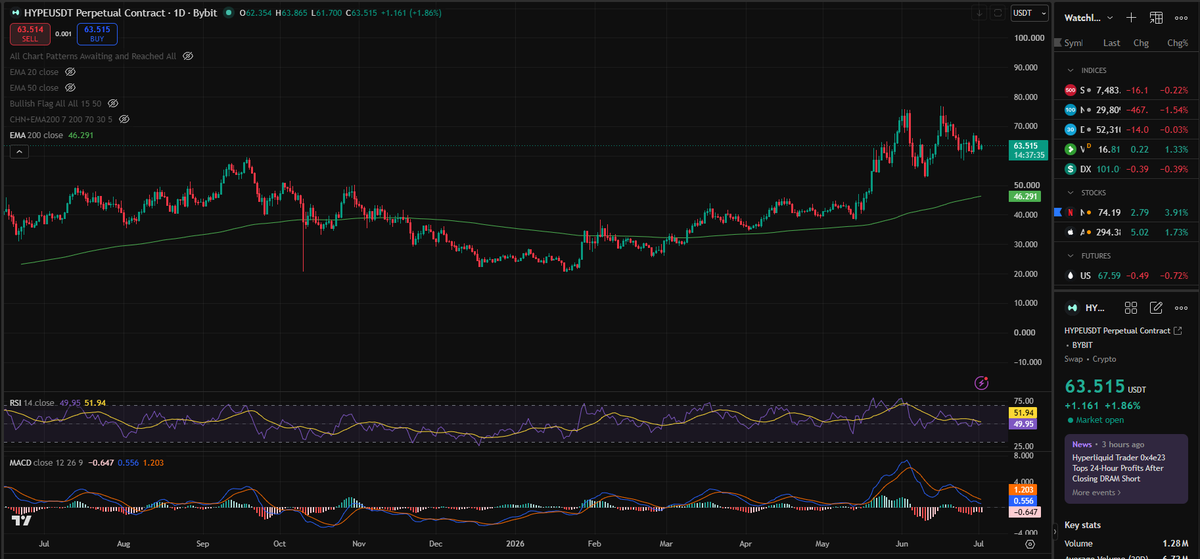This screenshot has height=559, width=1200.
Task: Click HYPEUSDT Perpetual Contract link in details panel
Action: pyautogui.click(x=1116, y=331)
